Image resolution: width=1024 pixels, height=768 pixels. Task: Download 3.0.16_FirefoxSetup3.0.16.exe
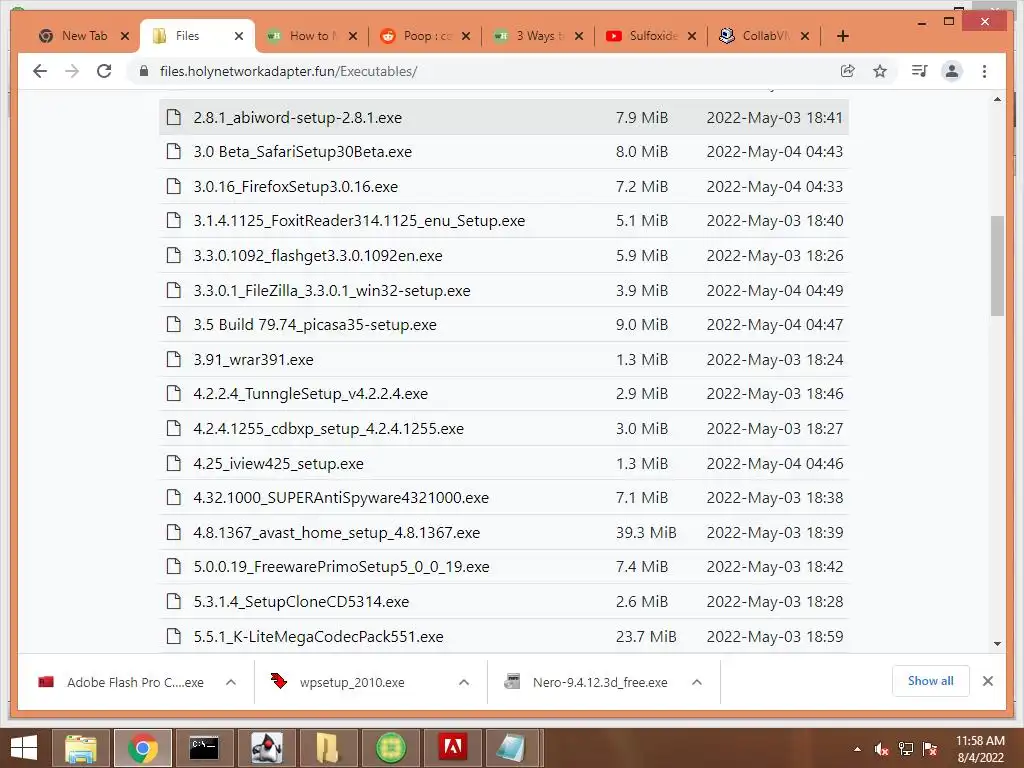[x=295, y=186]
